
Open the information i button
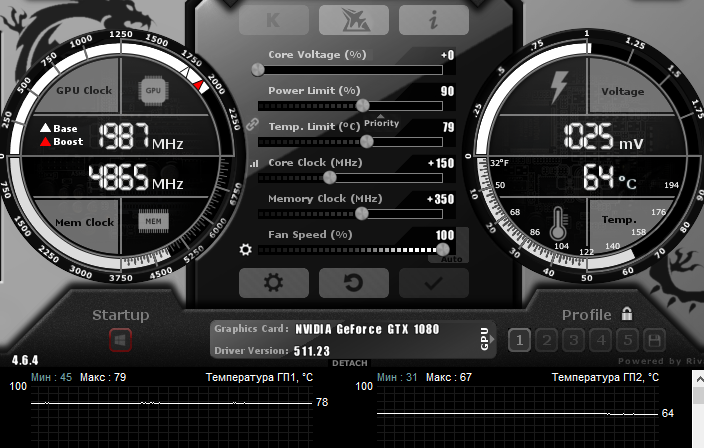[434, 20]
